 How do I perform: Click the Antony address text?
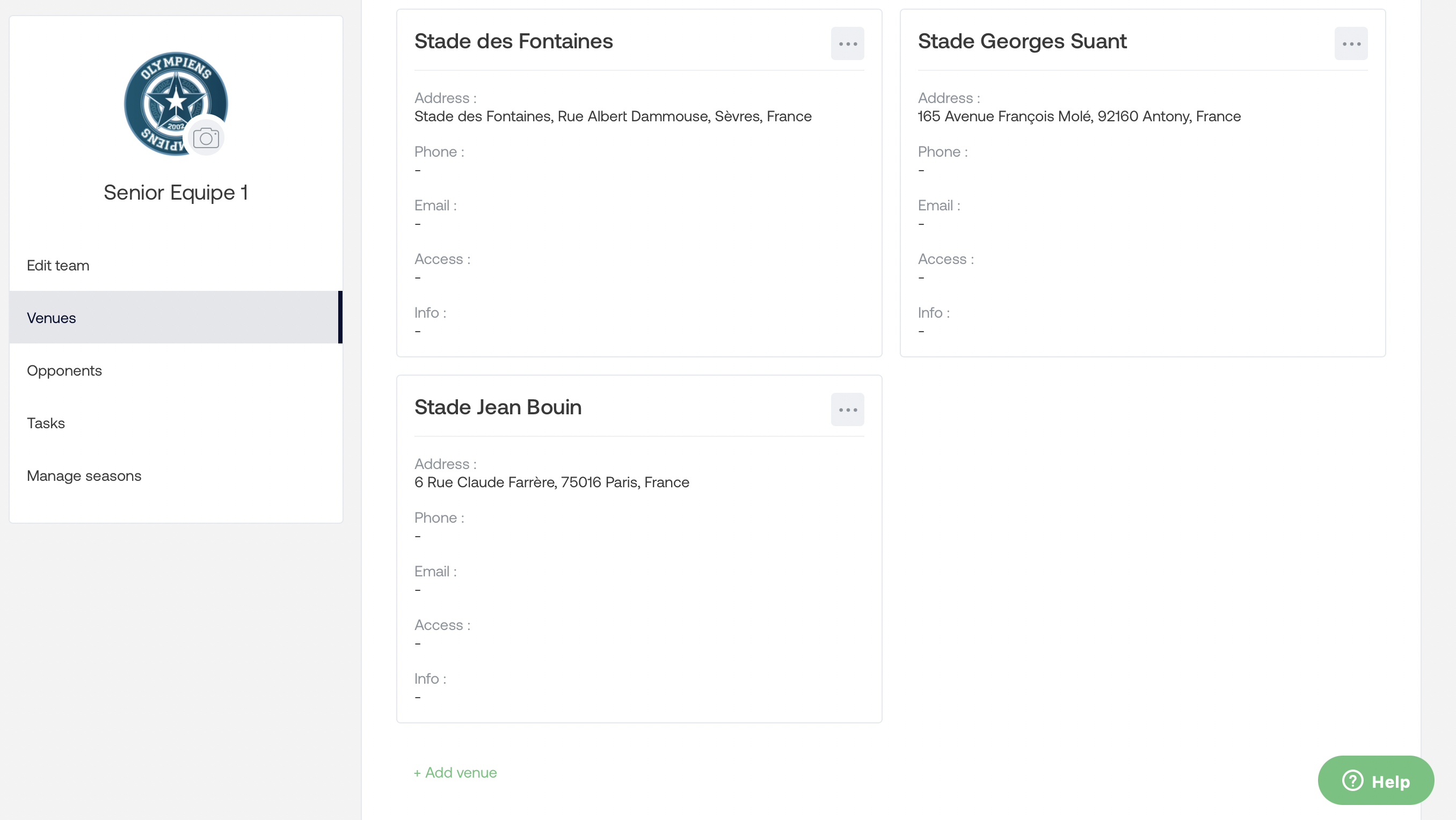(1079, 116)
